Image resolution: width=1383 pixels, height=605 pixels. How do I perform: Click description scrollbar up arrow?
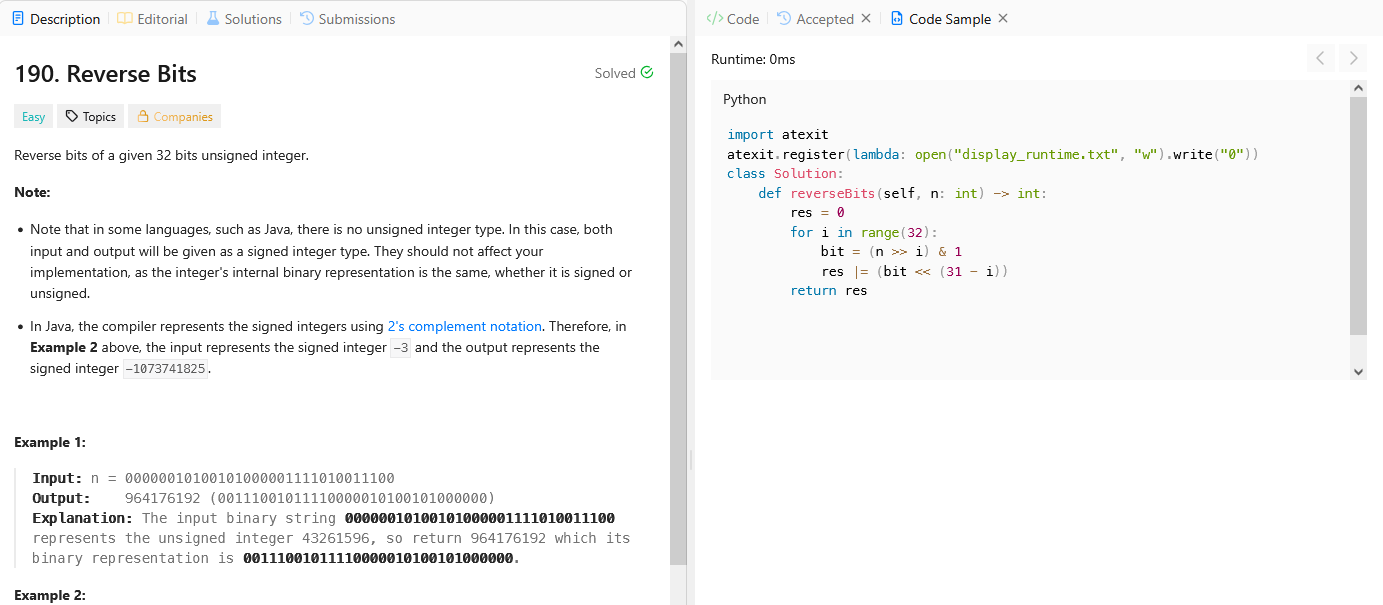point(678,45)
